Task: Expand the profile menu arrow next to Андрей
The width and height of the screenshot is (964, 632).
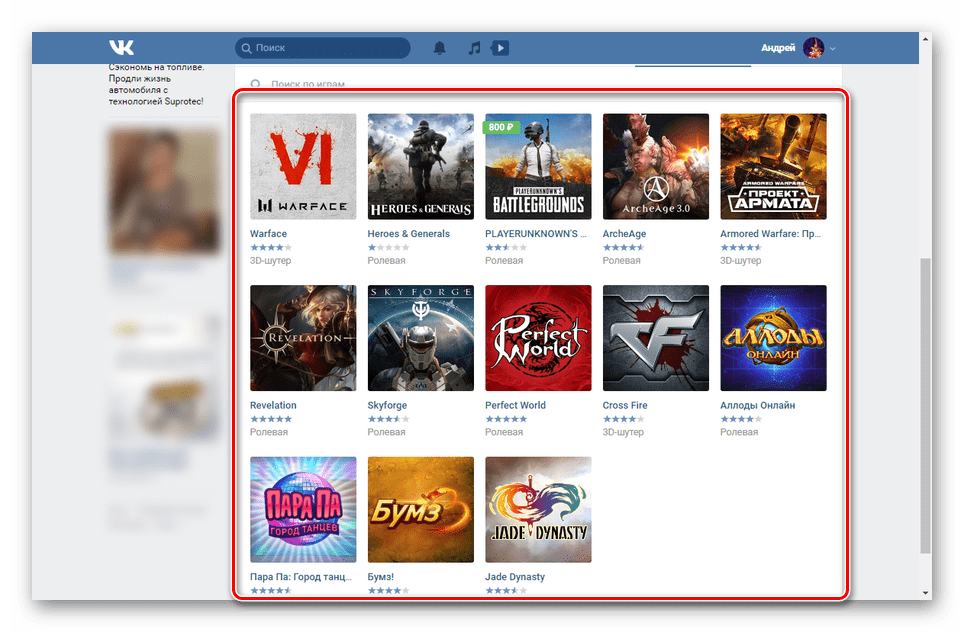Action: (x=832, y=49)
